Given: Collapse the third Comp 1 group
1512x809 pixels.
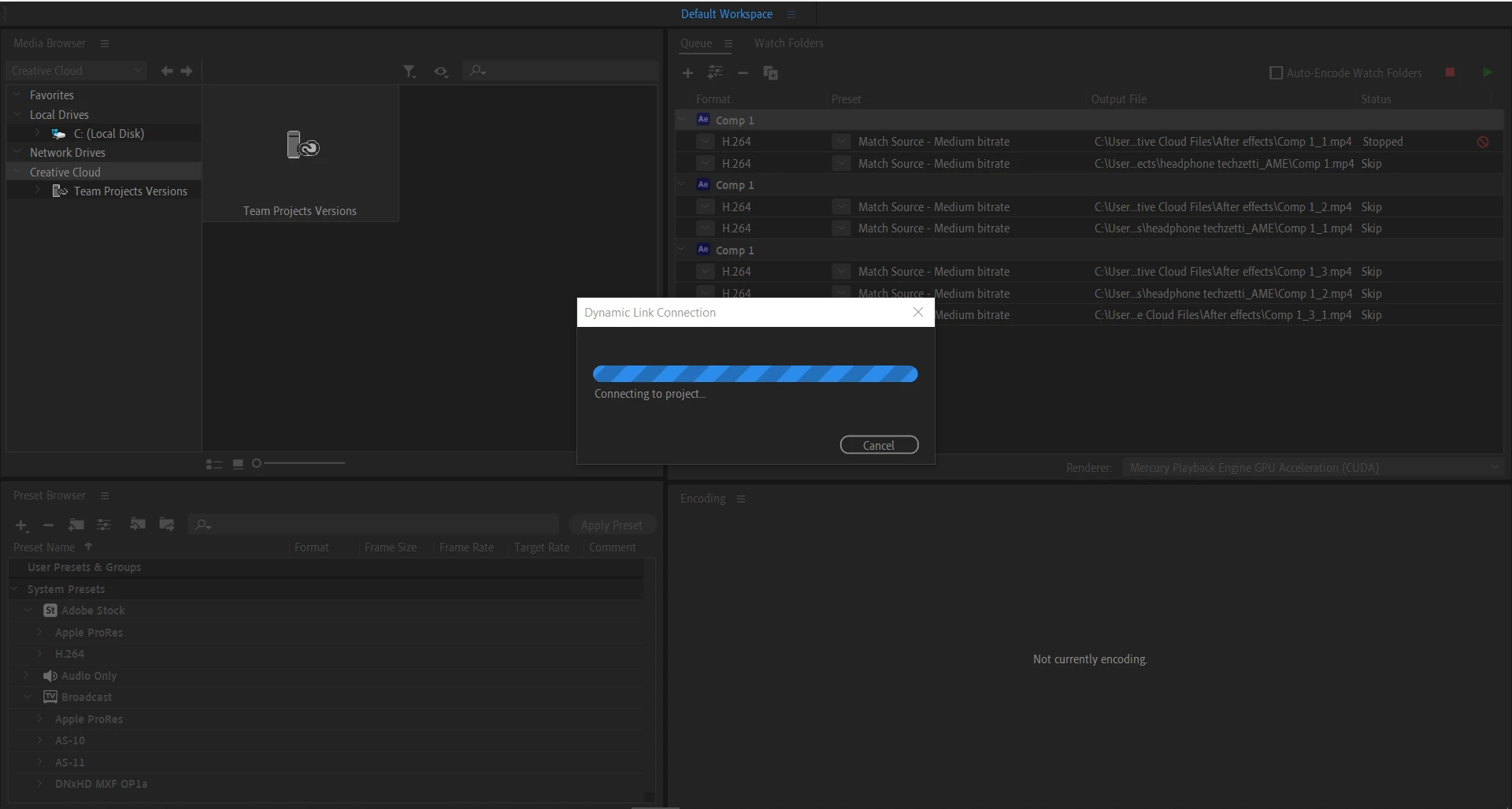Looking at the screenshot, I should pyautogui.click(x=682, y=250).
